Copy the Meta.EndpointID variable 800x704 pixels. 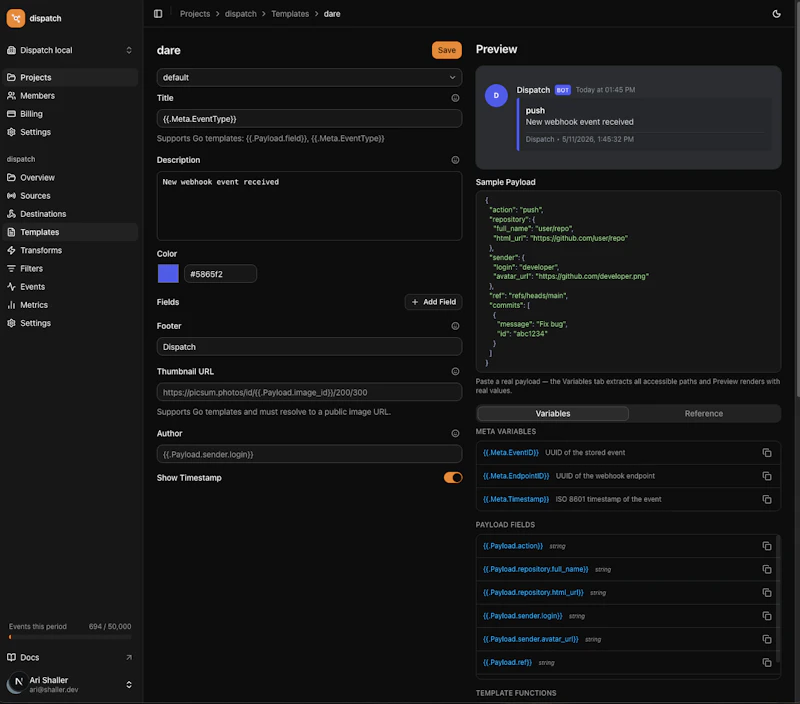coord(767,476)
